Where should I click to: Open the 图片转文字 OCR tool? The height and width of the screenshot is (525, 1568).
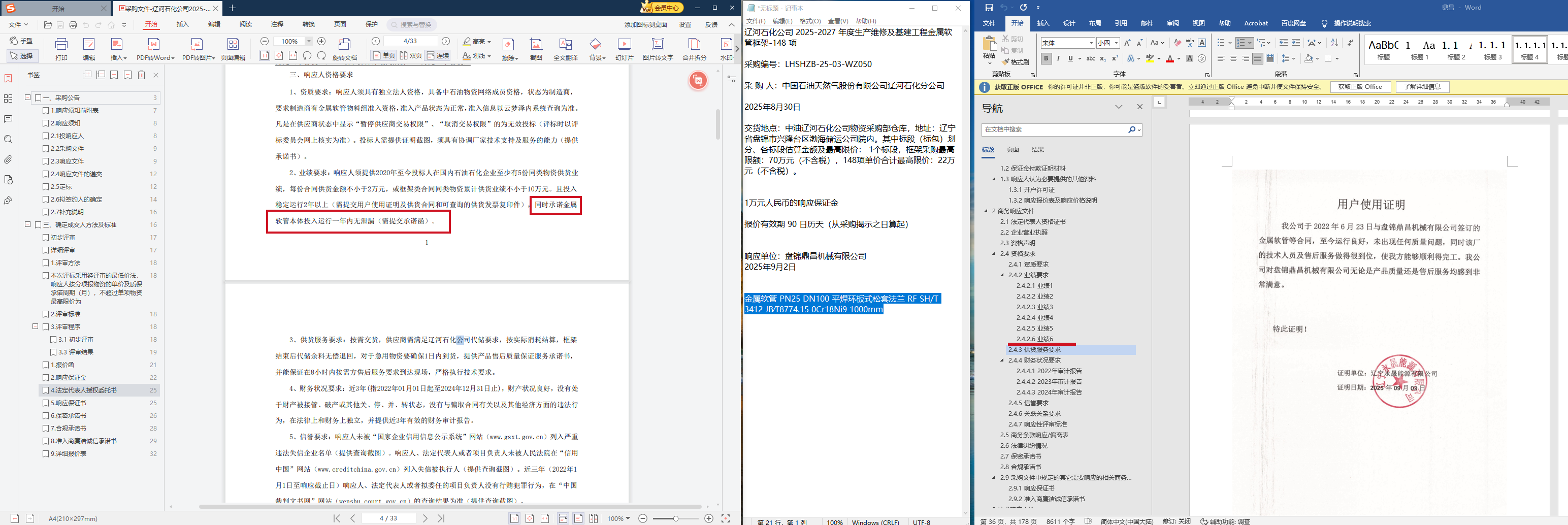pyautogui.click(x=658, y=49)
